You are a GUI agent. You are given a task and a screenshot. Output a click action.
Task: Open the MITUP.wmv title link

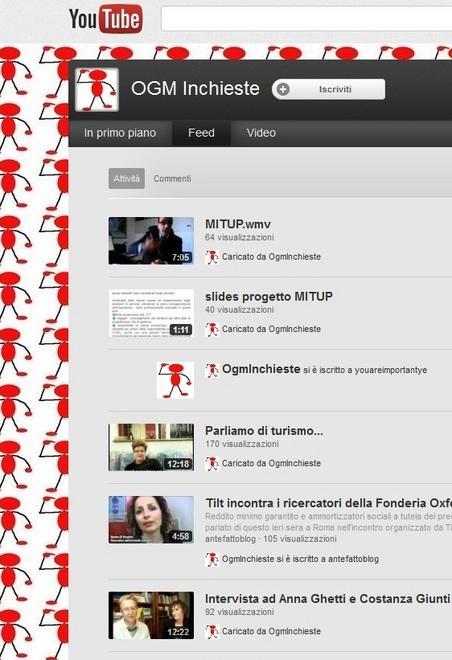point(238,224)
